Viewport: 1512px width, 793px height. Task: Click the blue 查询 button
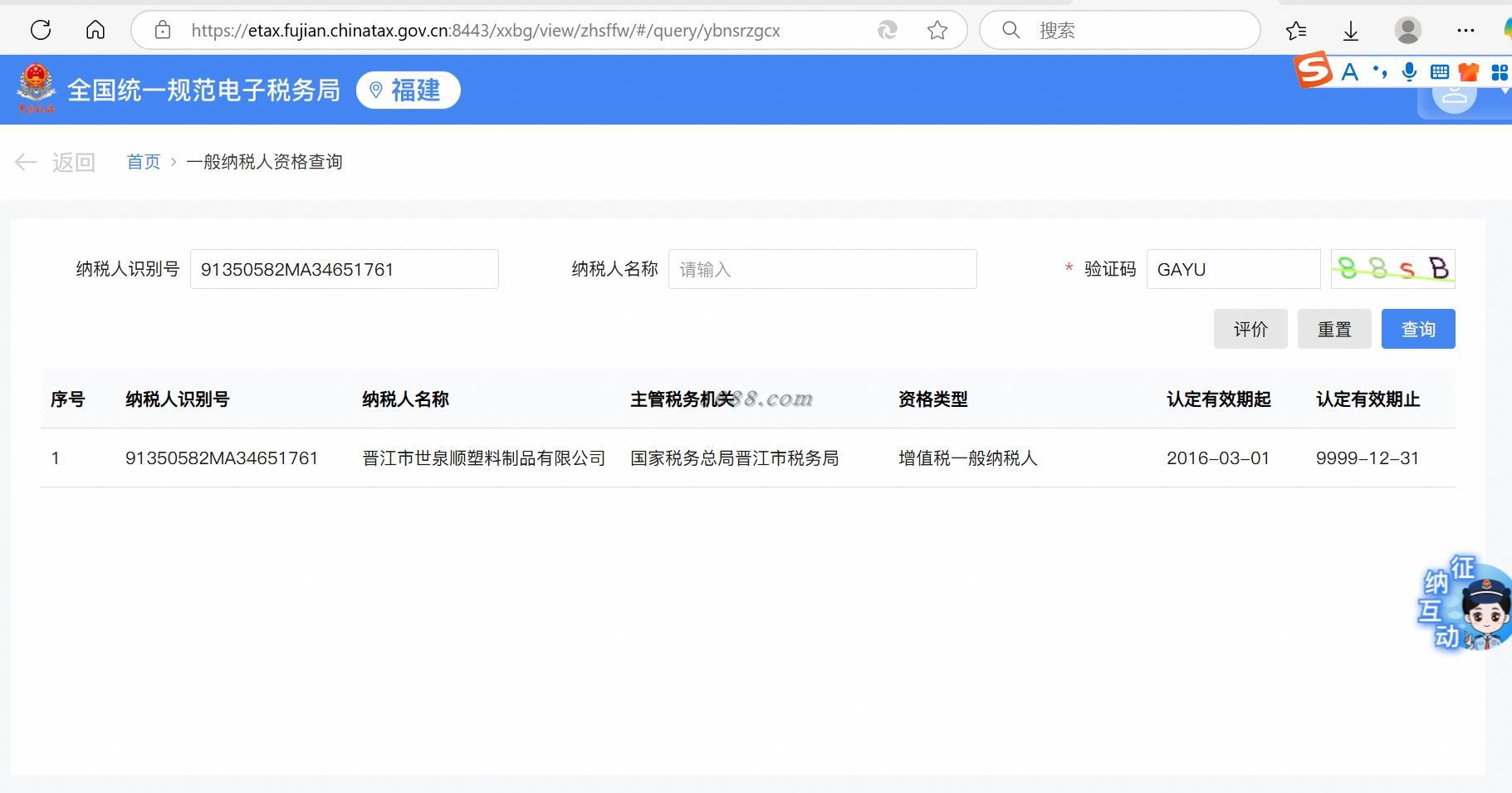click(x=1418, y=329)
